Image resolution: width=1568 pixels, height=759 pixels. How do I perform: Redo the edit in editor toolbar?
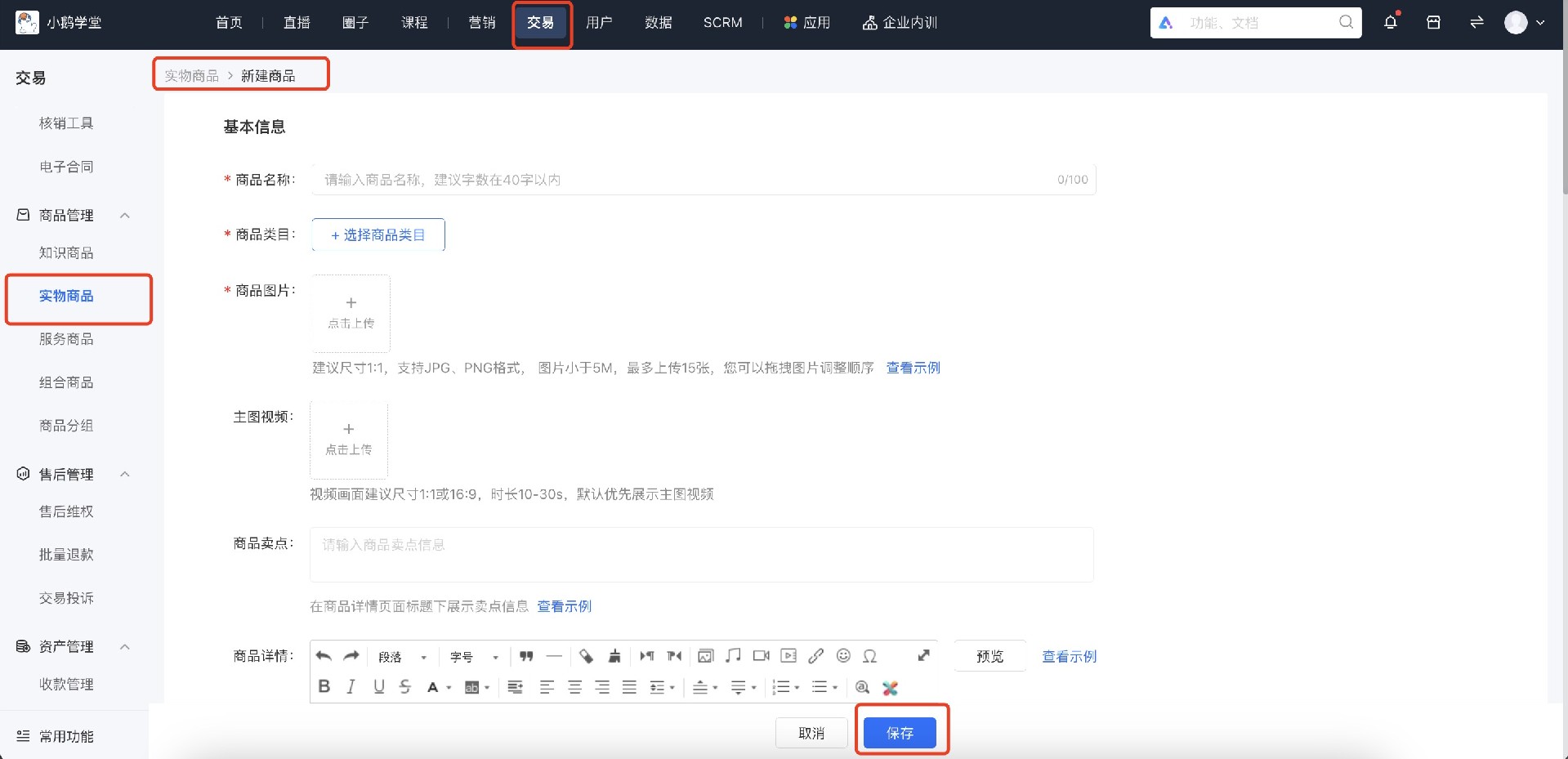(x=351, y=656)
